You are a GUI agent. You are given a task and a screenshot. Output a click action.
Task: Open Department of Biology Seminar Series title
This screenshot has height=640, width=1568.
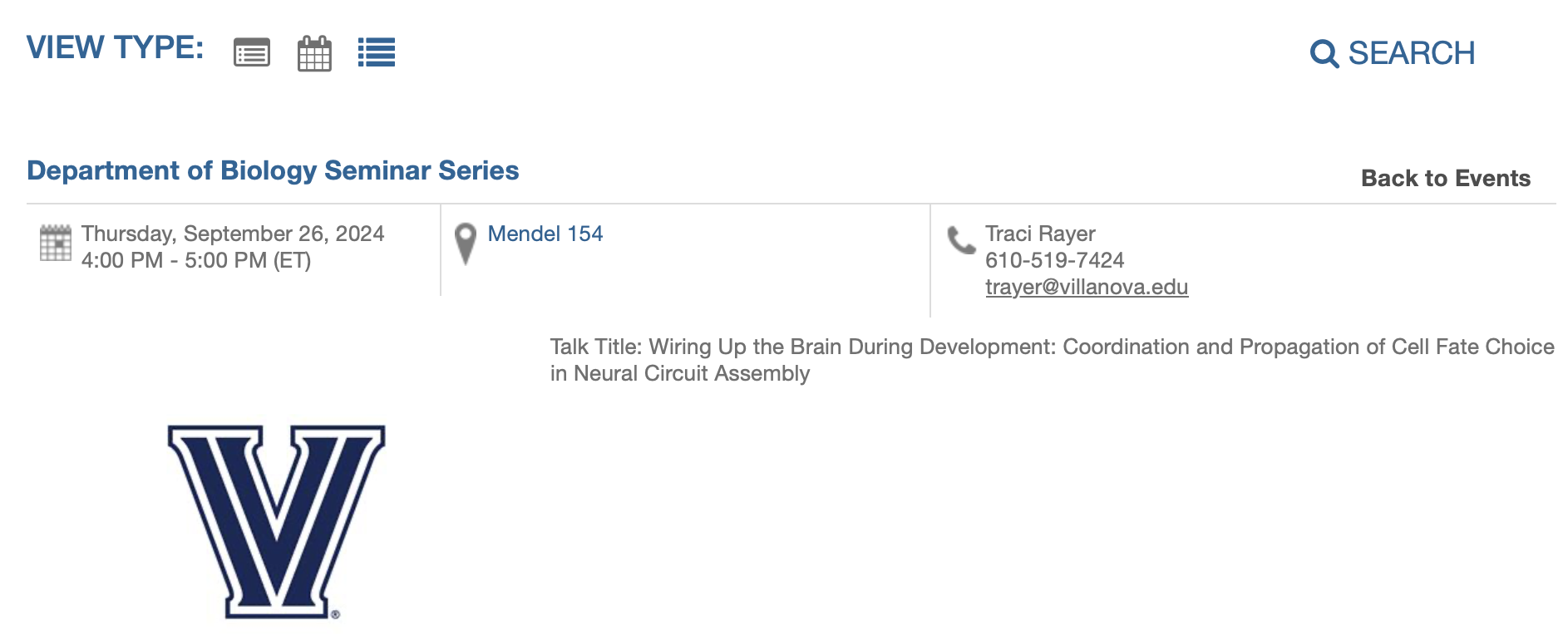point(273,170)
